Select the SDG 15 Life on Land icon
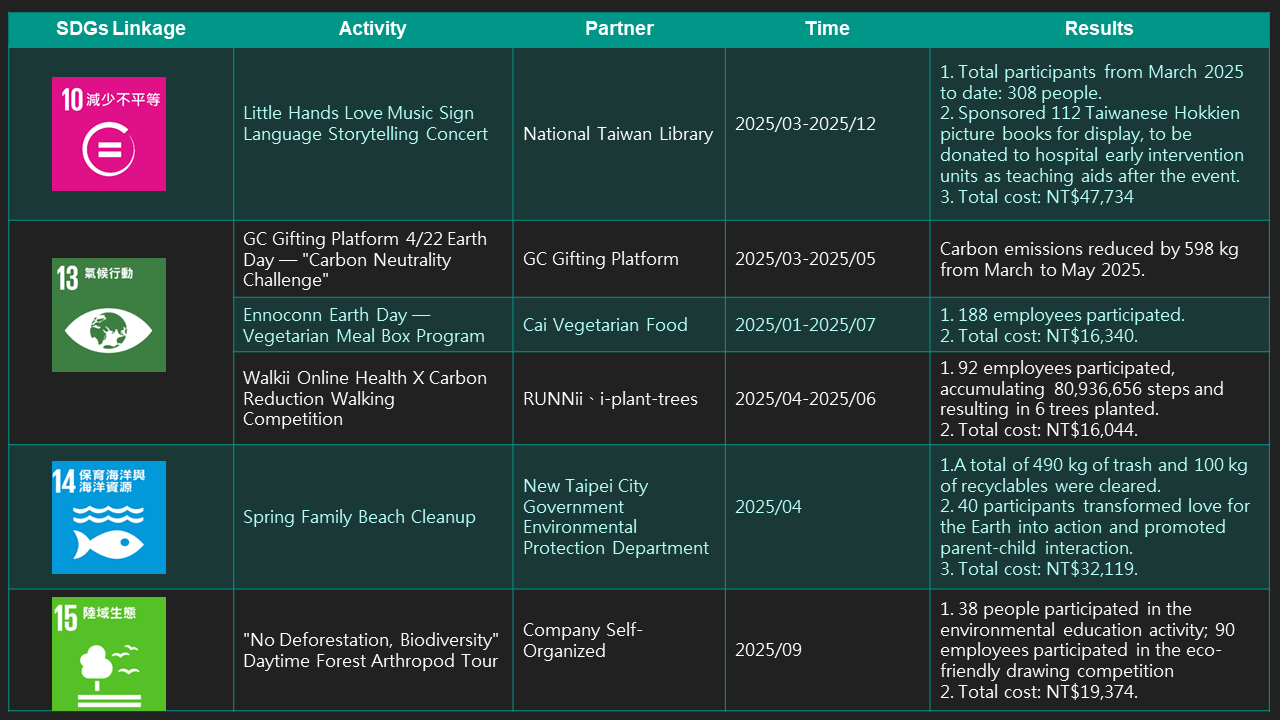This screenshot has height=720, width=1280. coord(109,653)
